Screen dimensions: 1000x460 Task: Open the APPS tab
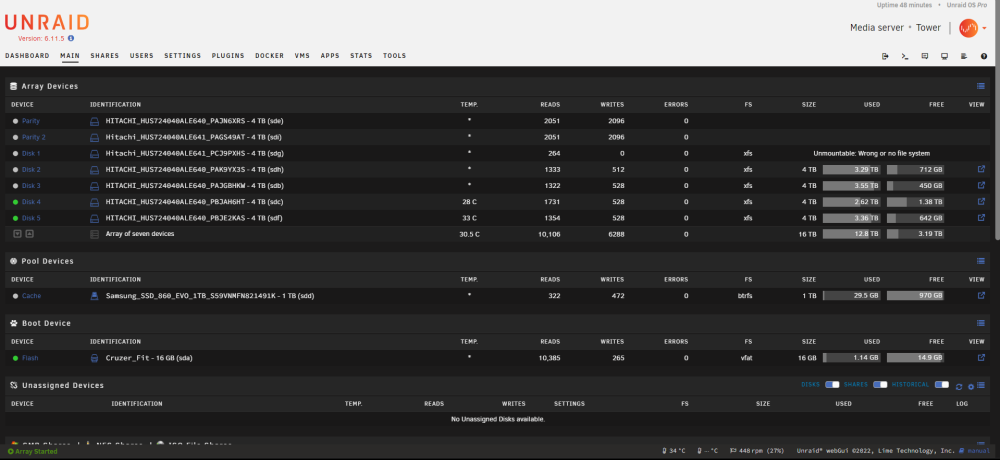(x=330, y=56)
